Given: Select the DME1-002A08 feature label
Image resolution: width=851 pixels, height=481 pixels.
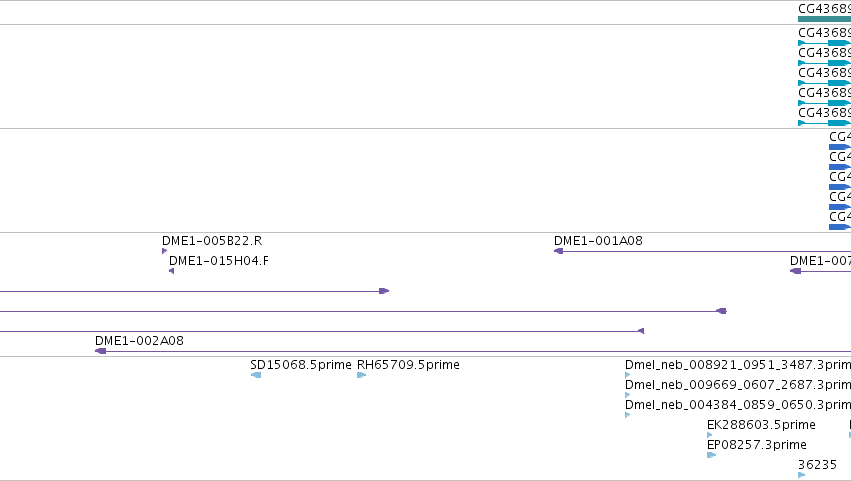Looking at the screenshot, I should coord(139,340).
